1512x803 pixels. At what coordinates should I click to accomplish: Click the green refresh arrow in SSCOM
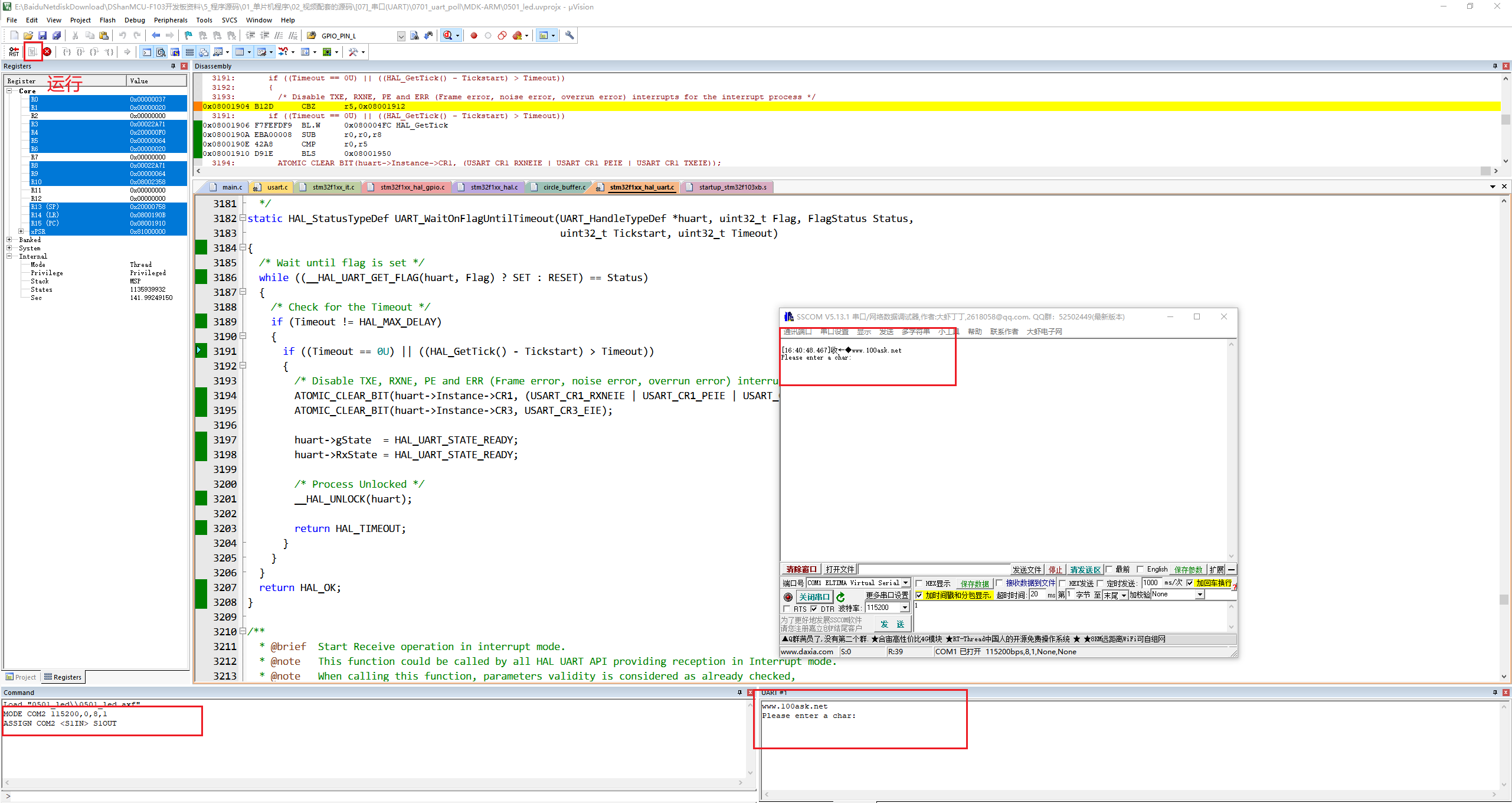coord(840,596)
